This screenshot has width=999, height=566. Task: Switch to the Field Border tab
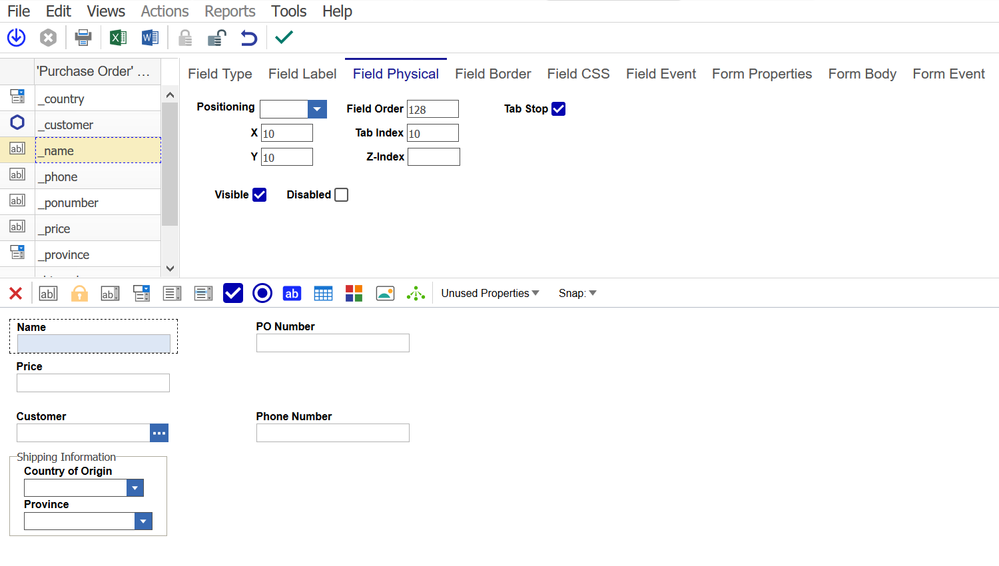492,74
